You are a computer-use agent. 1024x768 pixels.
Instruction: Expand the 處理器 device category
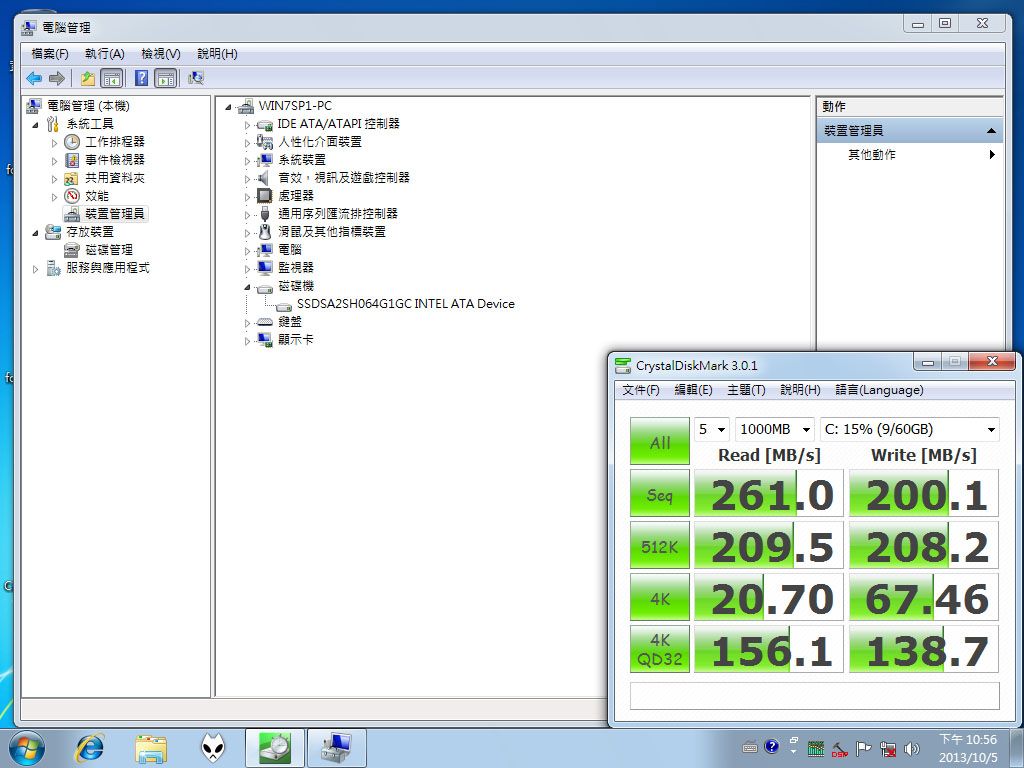click(247, 197)
